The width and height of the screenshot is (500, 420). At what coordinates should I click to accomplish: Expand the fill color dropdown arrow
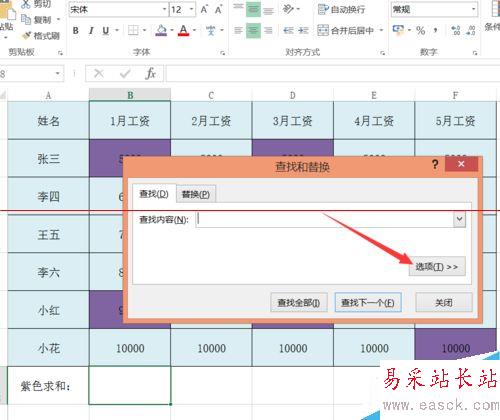coord(172,31)
